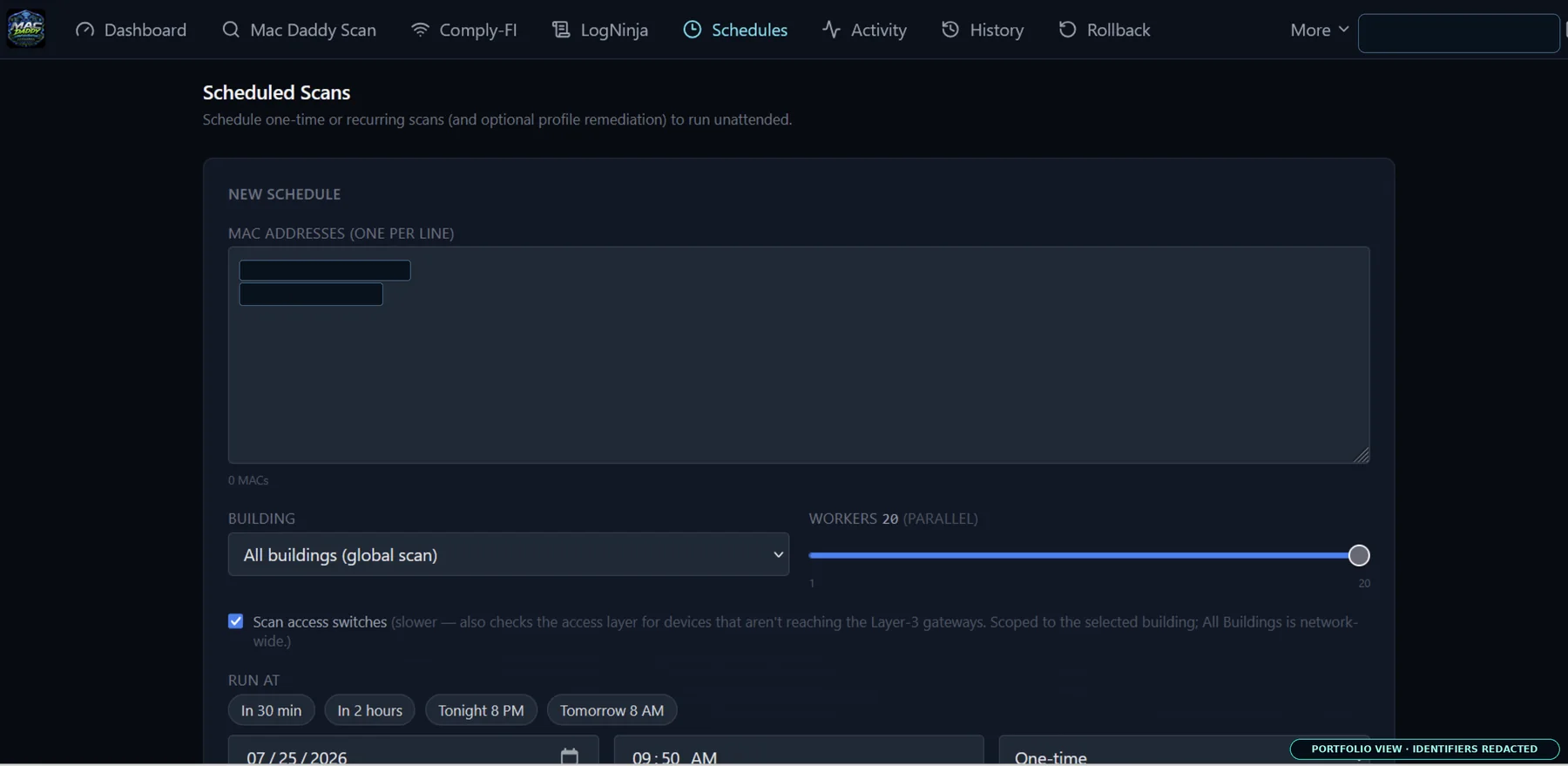
Task: Click the Rollback circular arrow icon
Action: click(1067, 30)
